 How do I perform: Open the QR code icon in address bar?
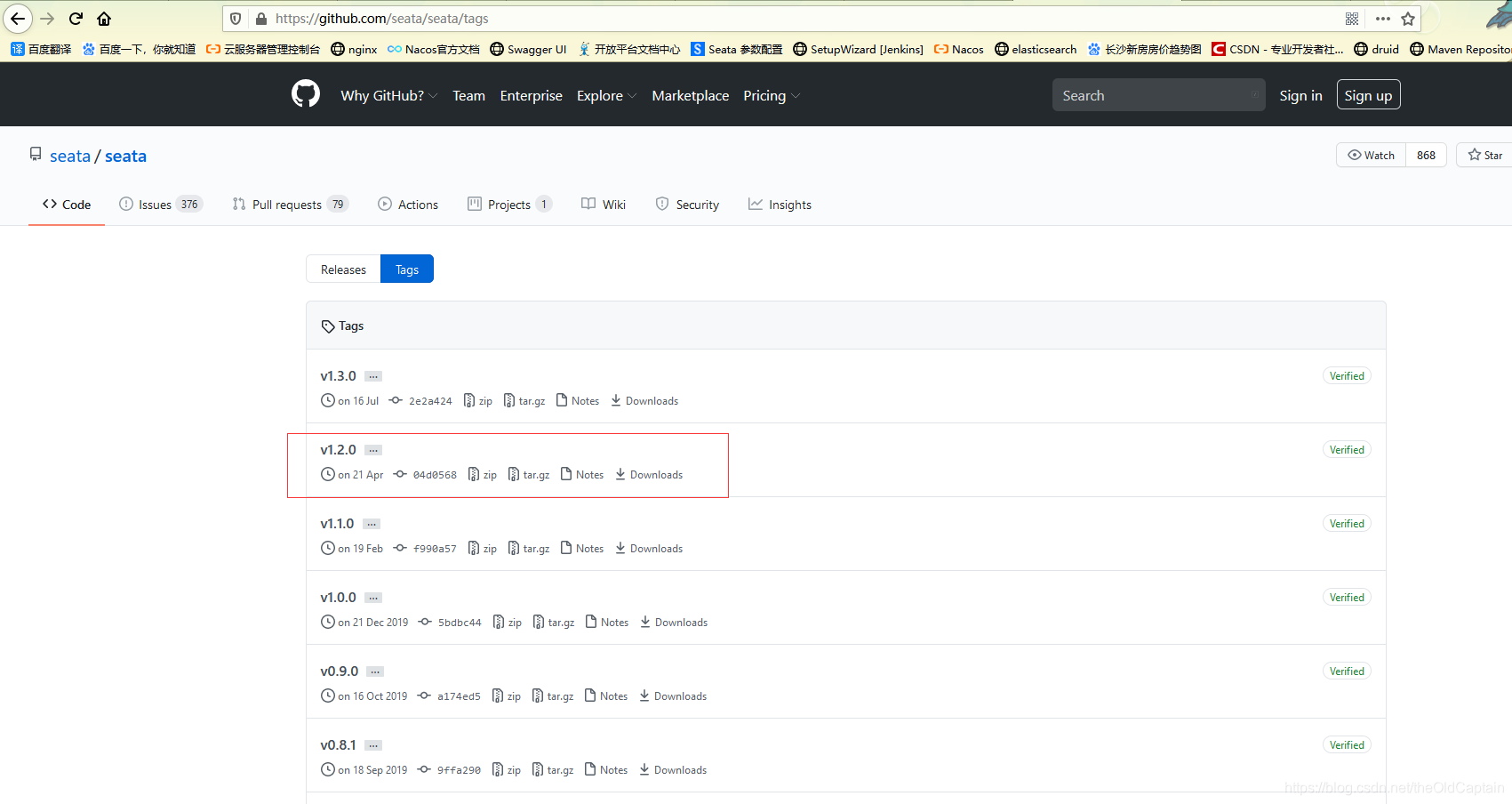[x=1352, y=19]
